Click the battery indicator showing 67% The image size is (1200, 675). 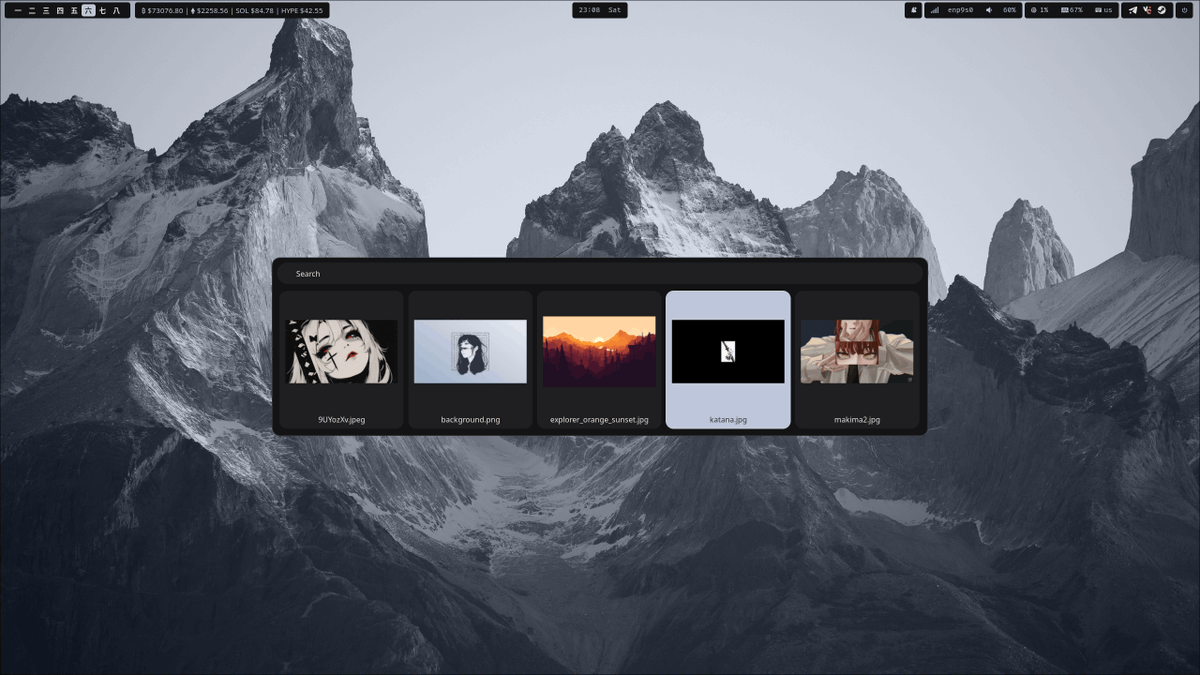point(1070,9)
